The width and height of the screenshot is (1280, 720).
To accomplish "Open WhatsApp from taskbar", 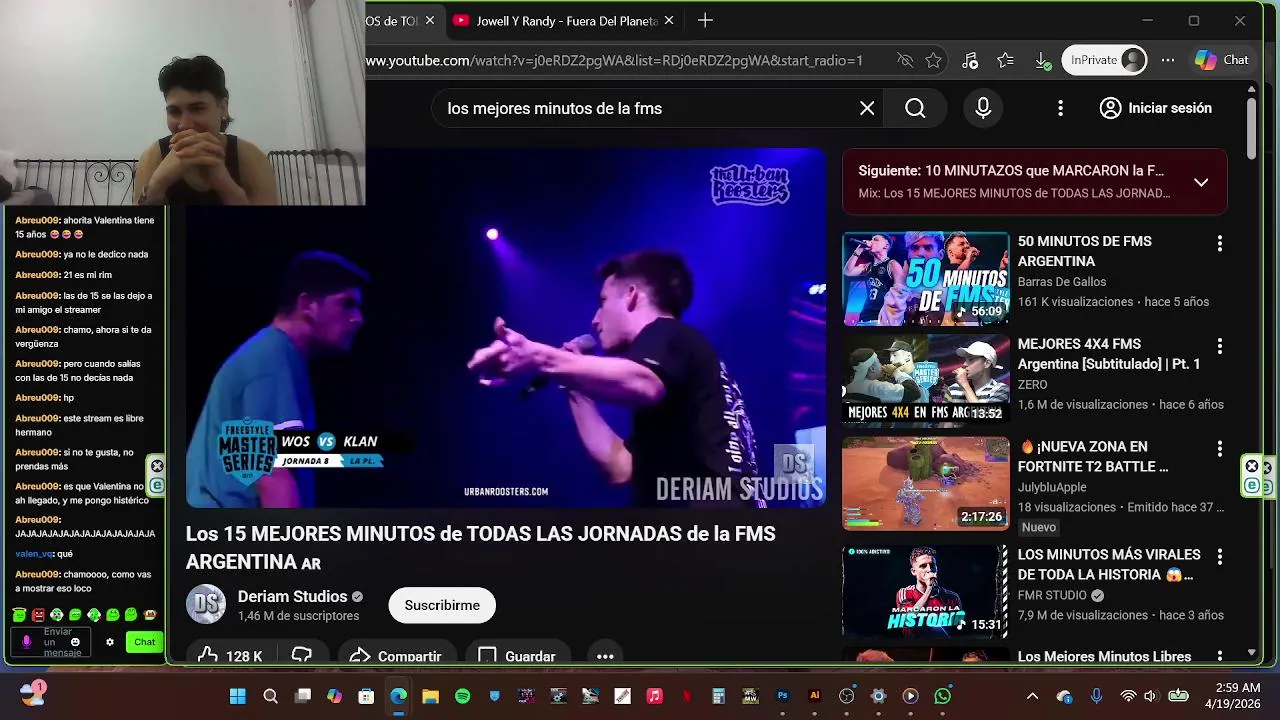I will pyautogui.click(x=942, y=696).
